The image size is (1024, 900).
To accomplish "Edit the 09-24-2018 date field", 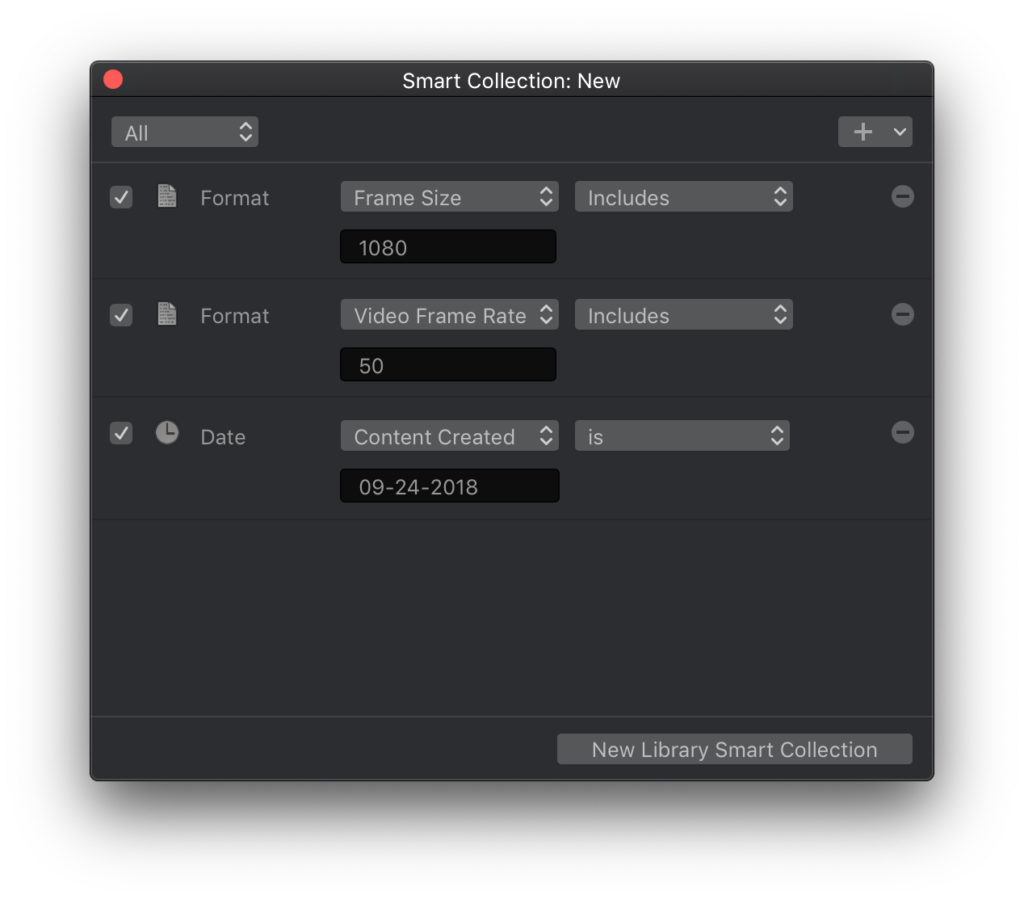I will tap(449, 486).
